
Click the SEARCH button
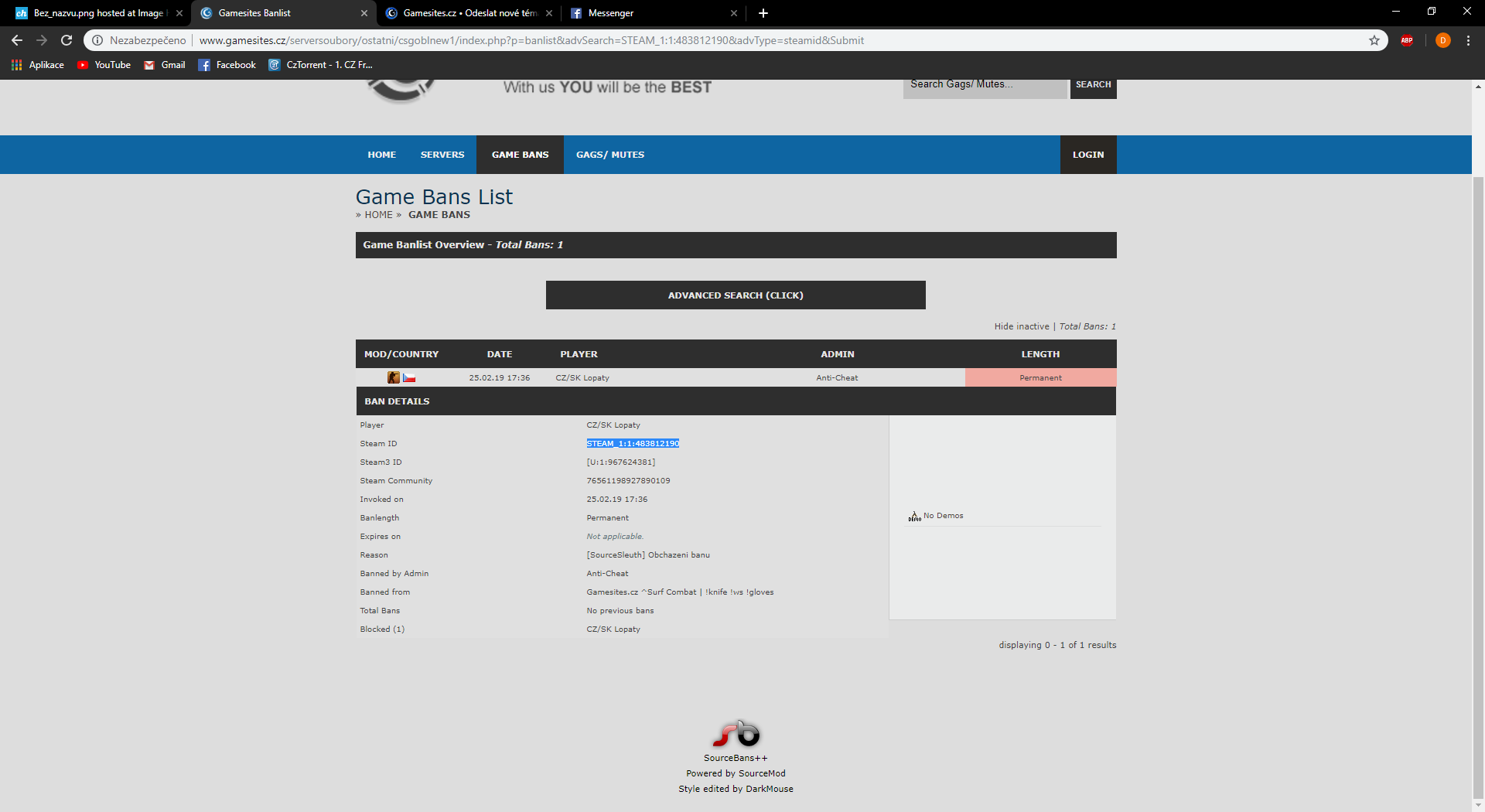(x=1093, y=85)
